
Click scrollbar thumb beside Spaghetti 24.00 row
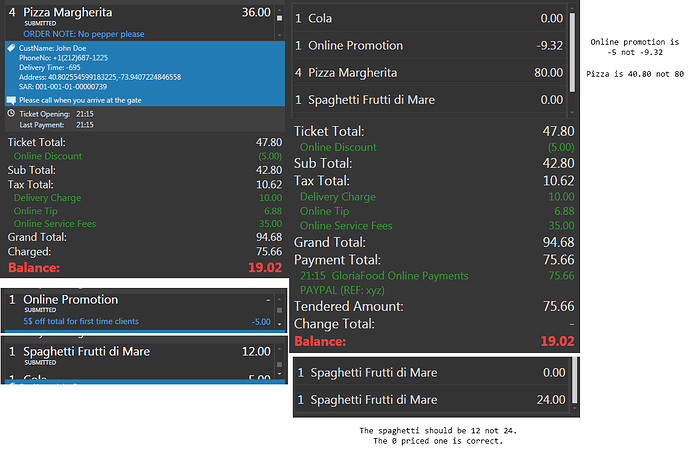574,381
